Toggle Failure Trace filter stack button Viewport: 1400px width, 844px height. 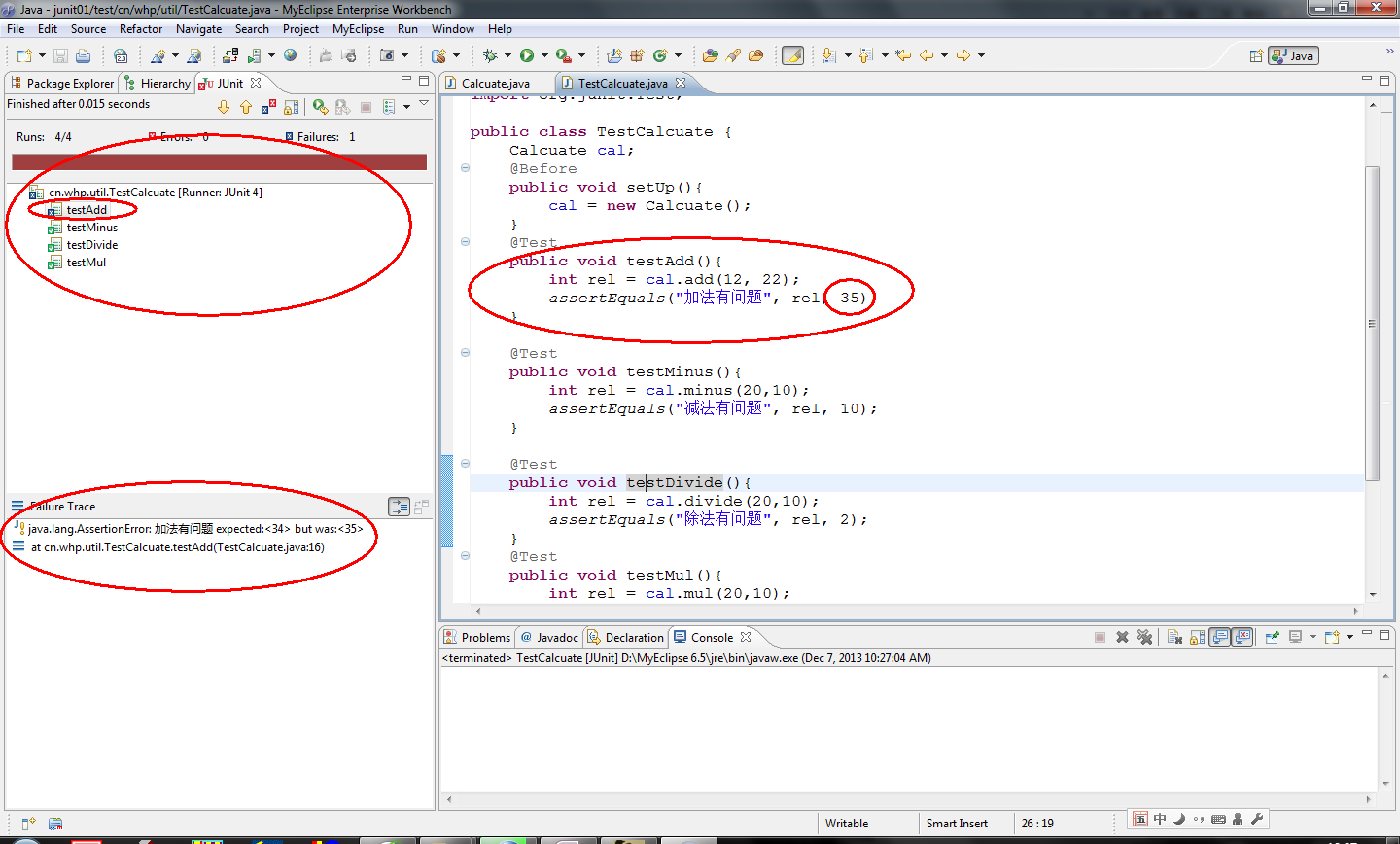tap(400, 506)
